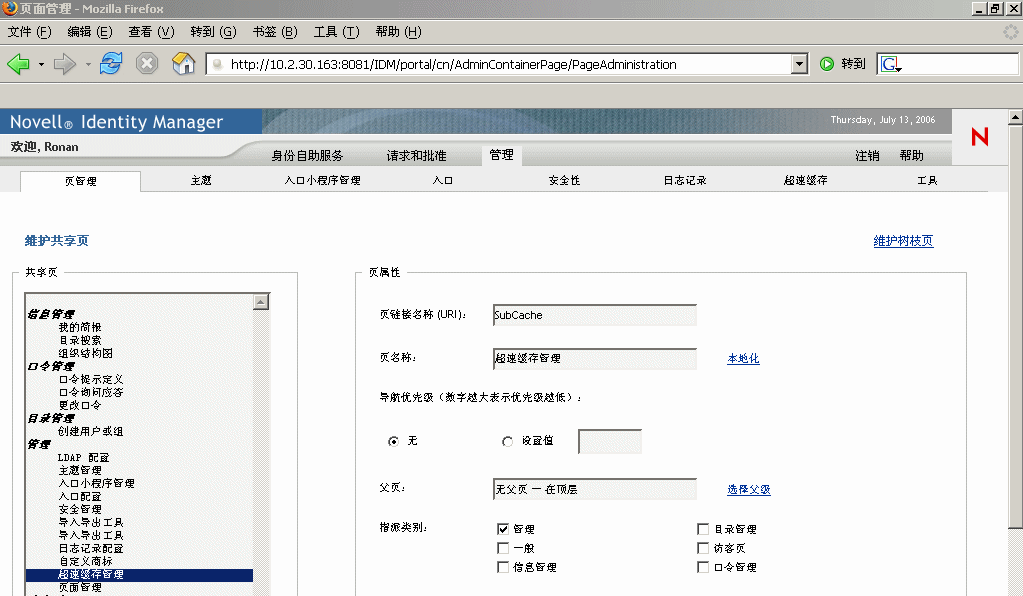Image resolution: width=1023 pixels, height=596 pixels.
Task: Click the 本地化 link
Action: (x=743, y=358)
